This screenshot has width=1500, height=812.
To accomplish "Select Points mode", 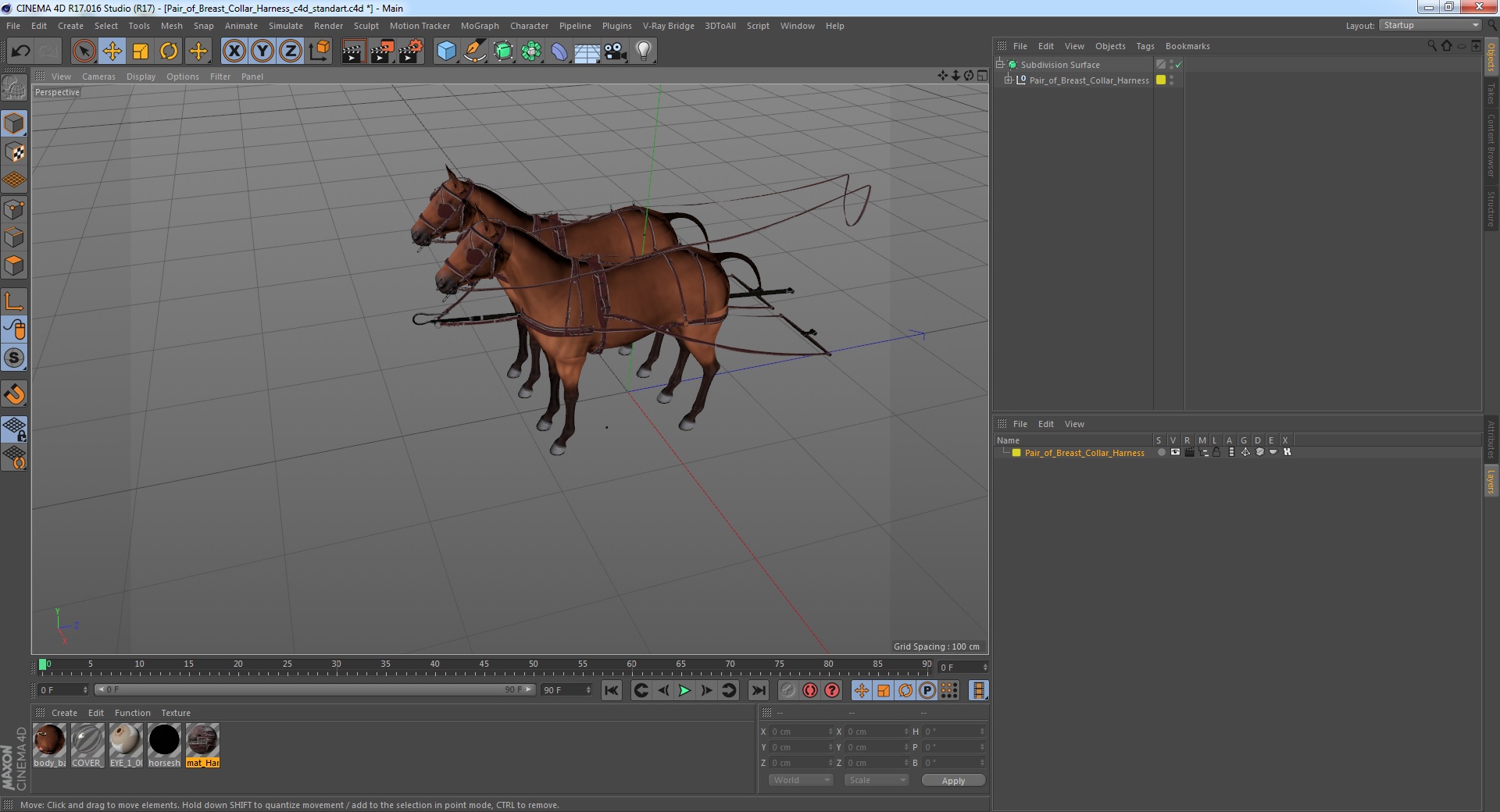I will 14,209.
